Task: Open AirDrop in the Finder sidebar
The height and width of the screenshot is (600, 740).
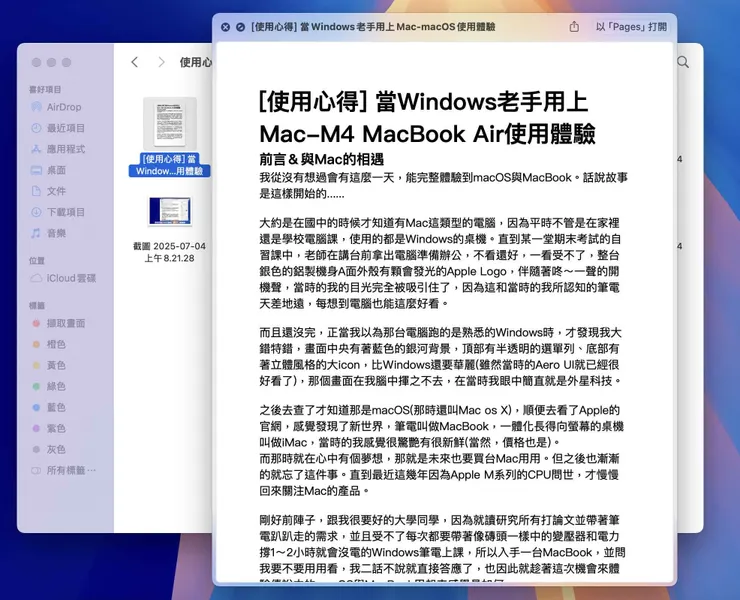Action: (64, 107)
